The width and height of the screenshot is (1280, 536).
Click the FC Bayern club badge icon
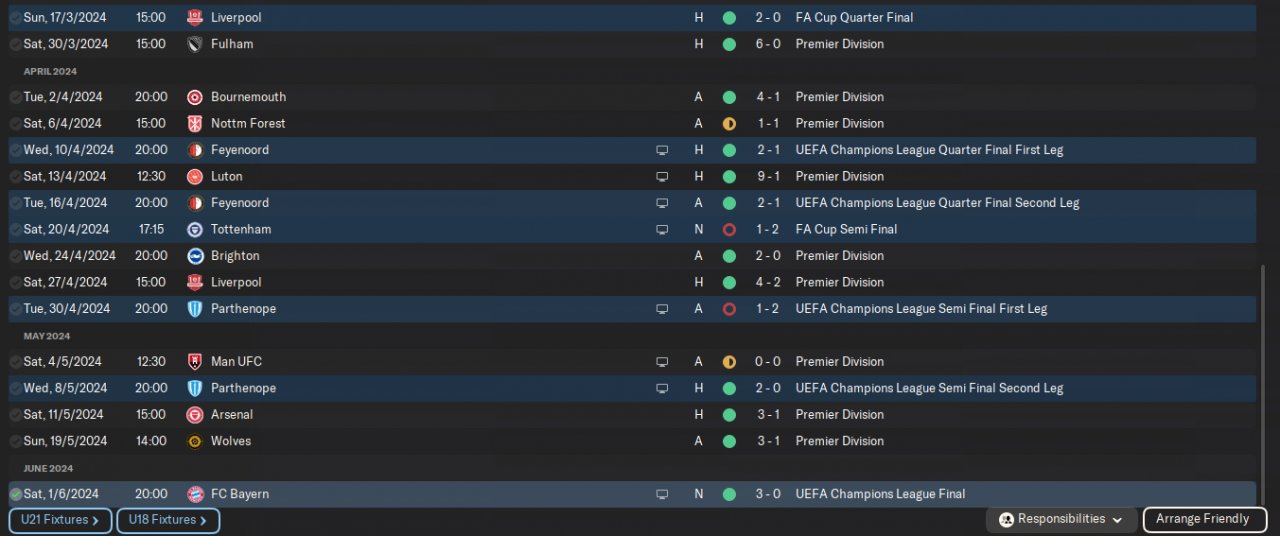(195, 494)
